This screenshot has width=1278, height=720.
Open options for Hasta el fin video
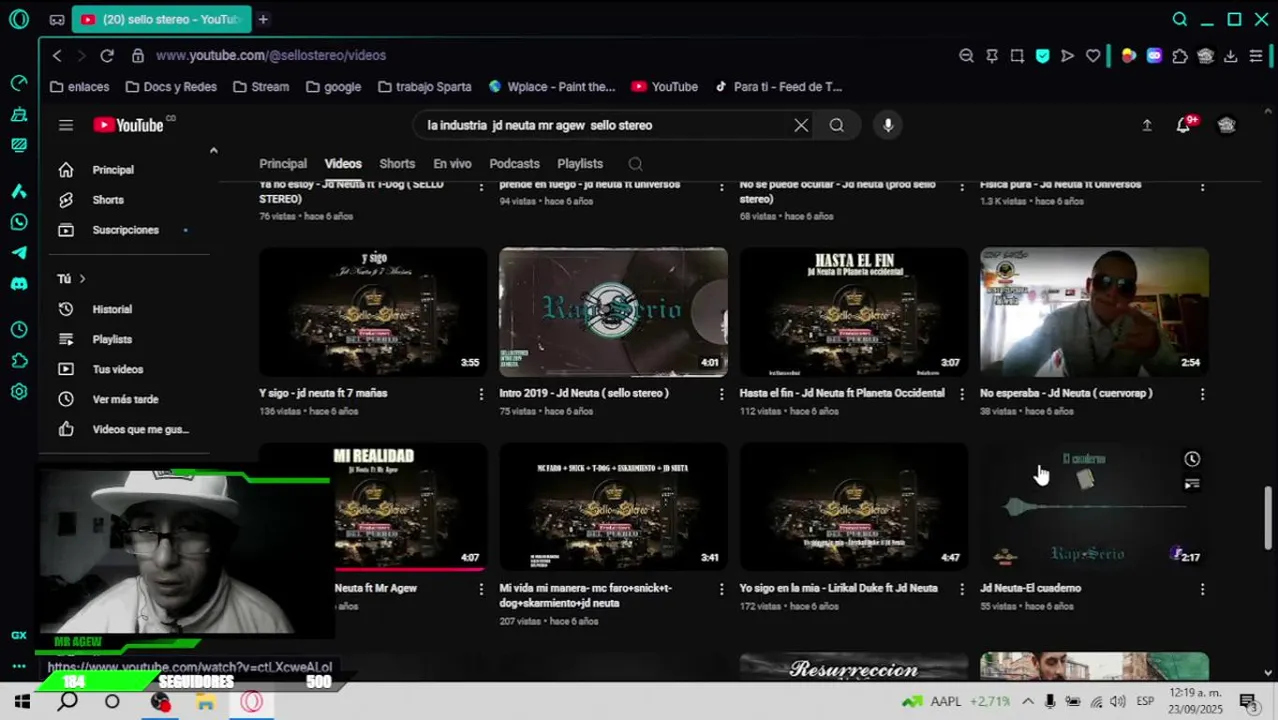(962, 394)
